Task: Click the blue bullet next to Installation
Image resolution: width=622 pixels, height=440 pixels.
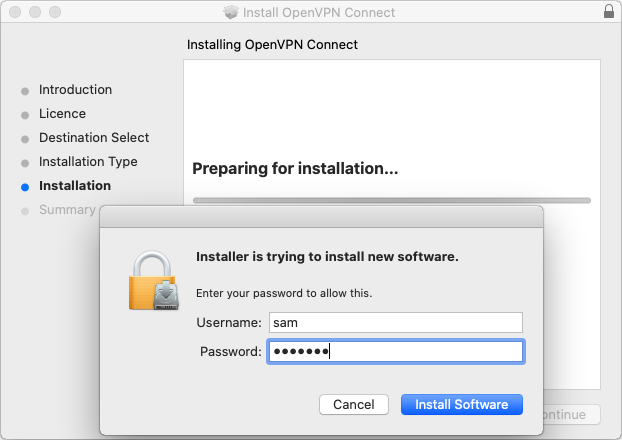Action: [25, 186]
